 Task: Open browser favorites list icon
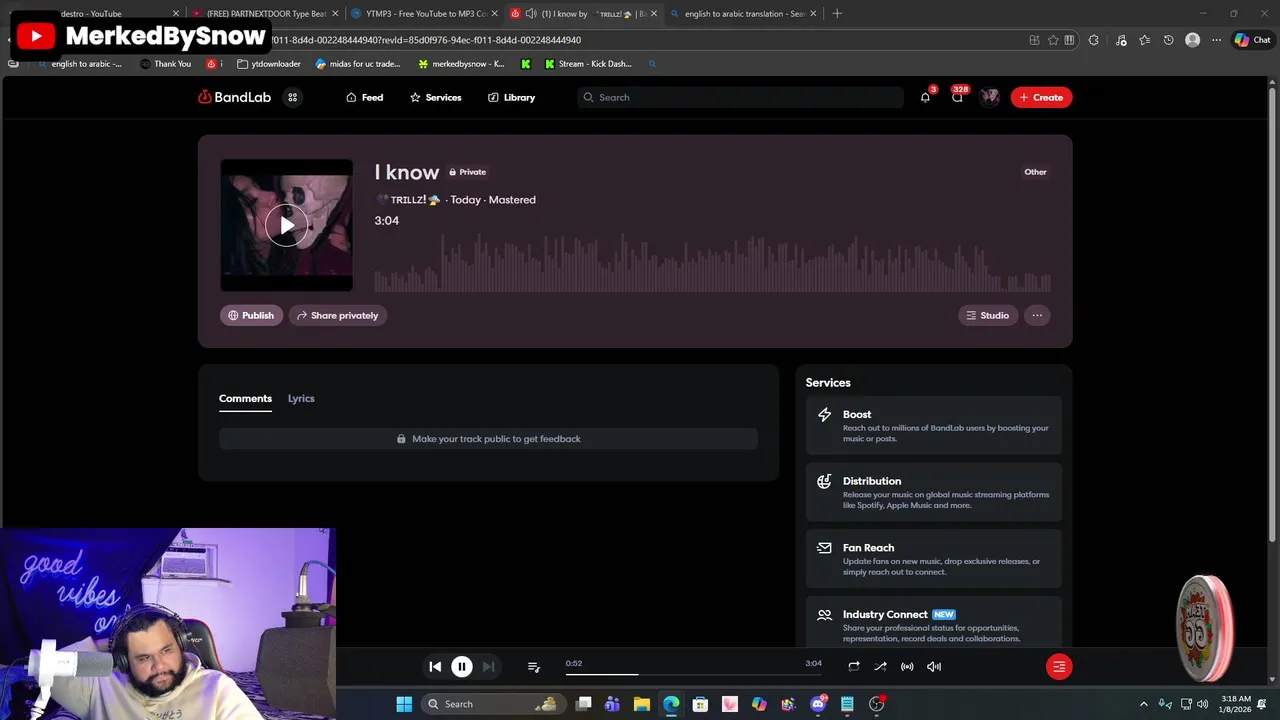(1144, 40)
